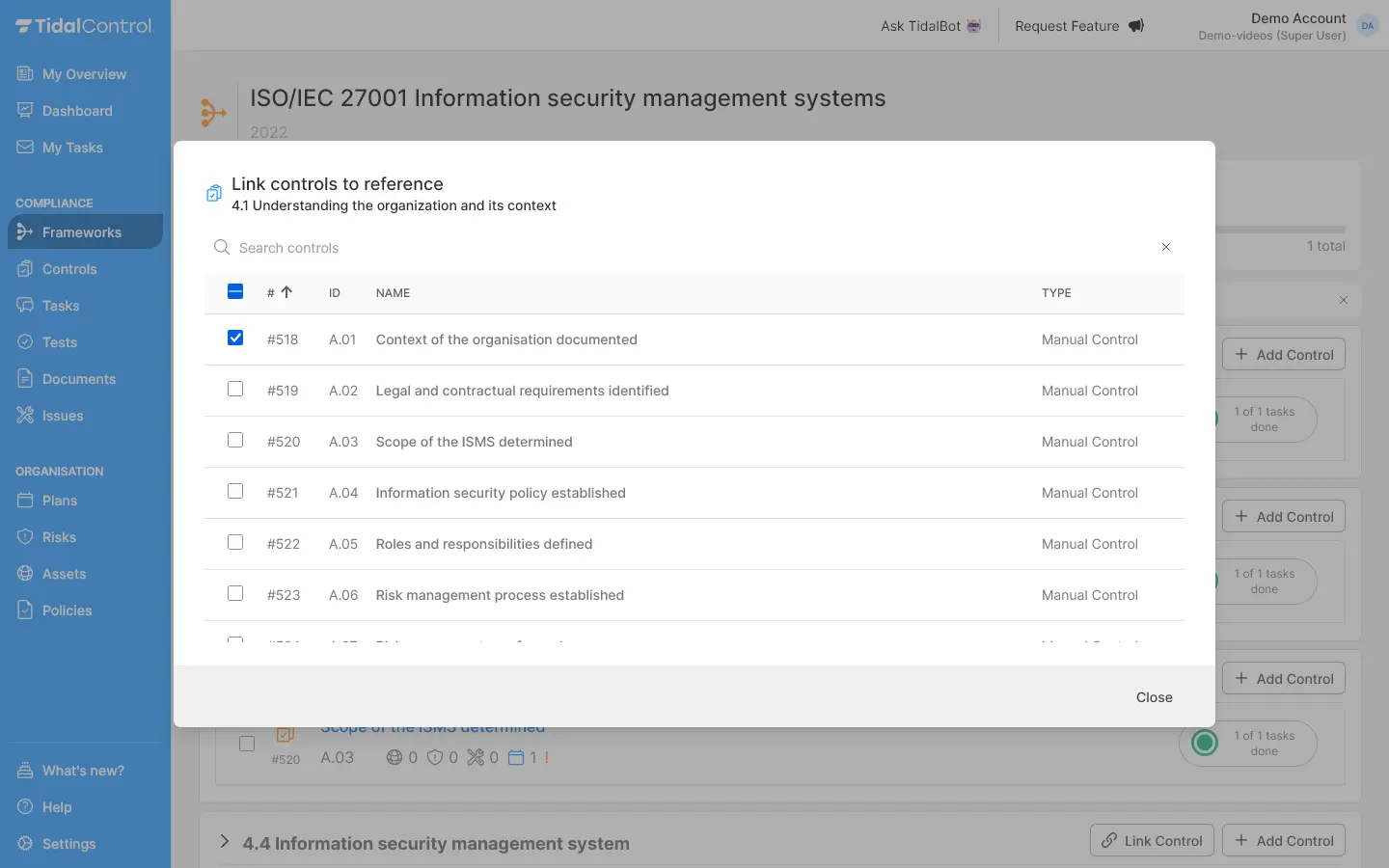The image size is (1389, 868).
Task: Click the magnifier icon in search controls
Action: 221,248
